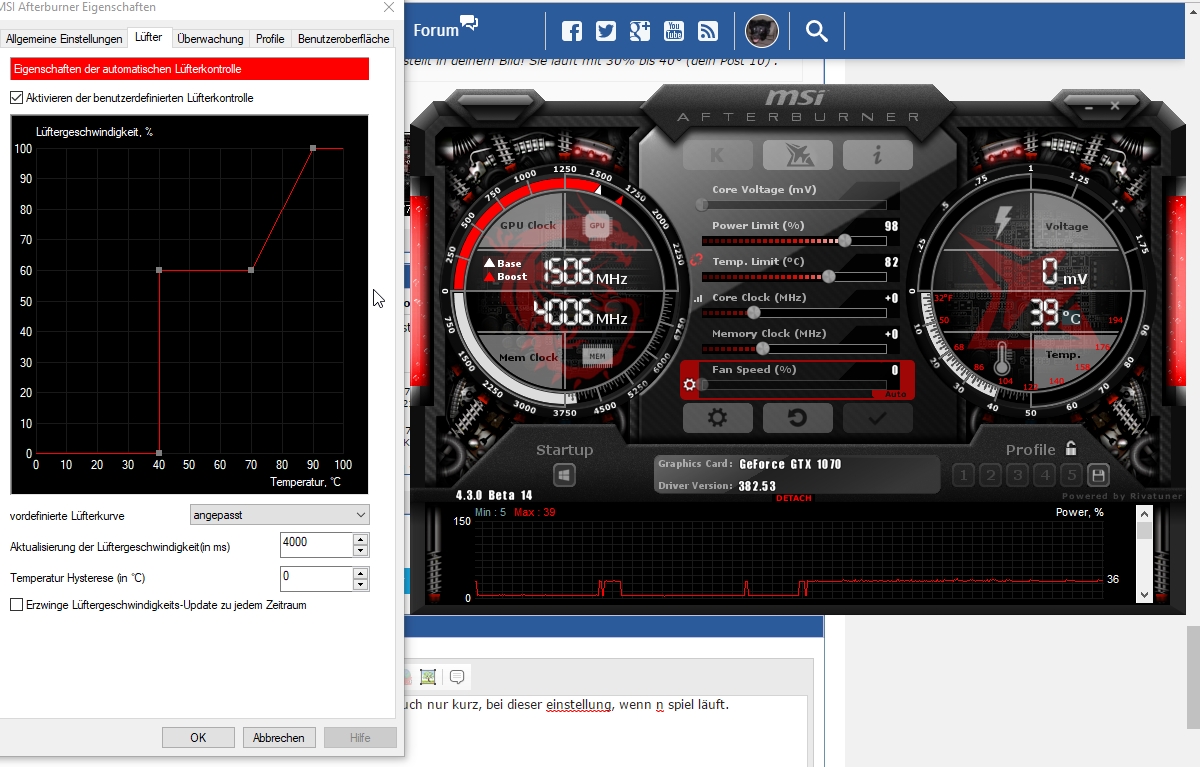This screenshot has width=1200, height=767.
Task: Click the link voltage chain icon near Temp. Limit
Action: pyautogui.click(x=696, y=261)
